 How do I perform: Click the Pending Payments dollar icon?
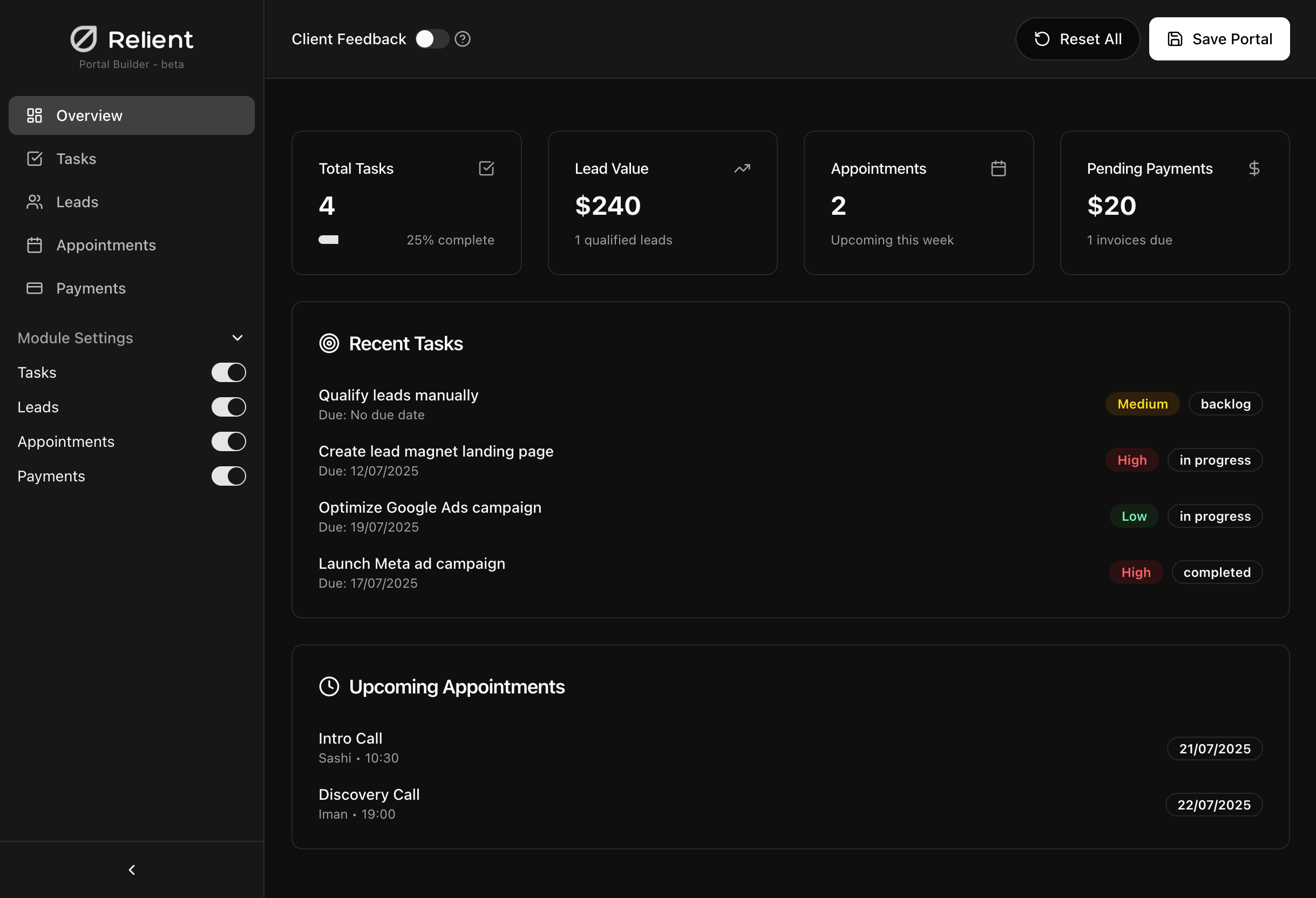1254,168
